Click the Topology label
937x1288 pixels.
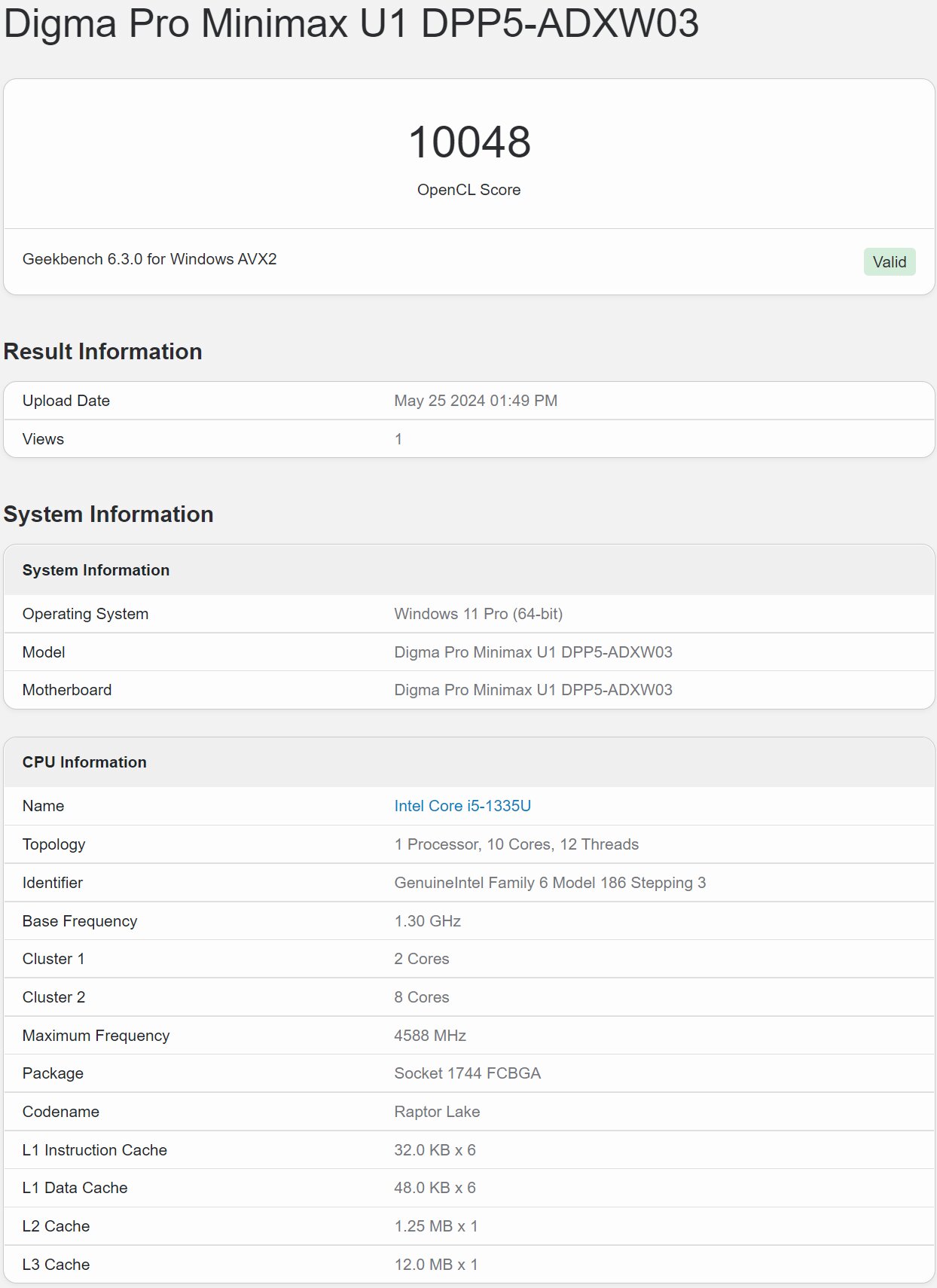pyautogui.click(x=53, y=844)
